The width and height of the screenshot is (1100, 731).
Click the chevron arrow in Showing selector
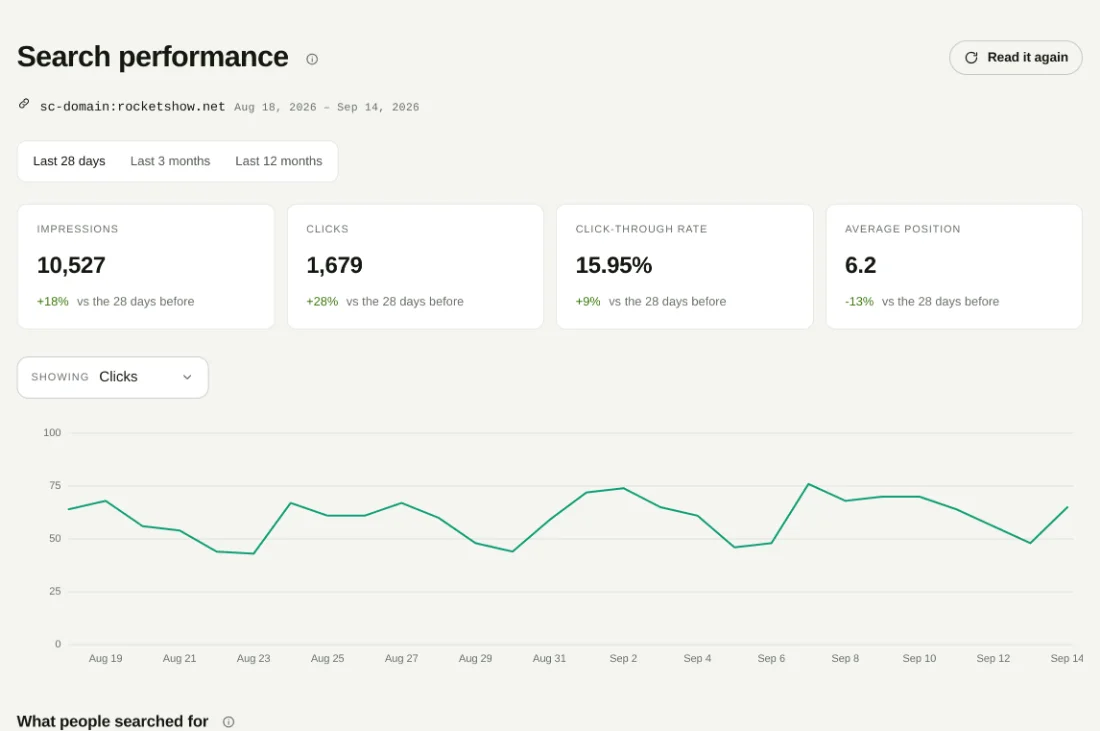point(187,377)
